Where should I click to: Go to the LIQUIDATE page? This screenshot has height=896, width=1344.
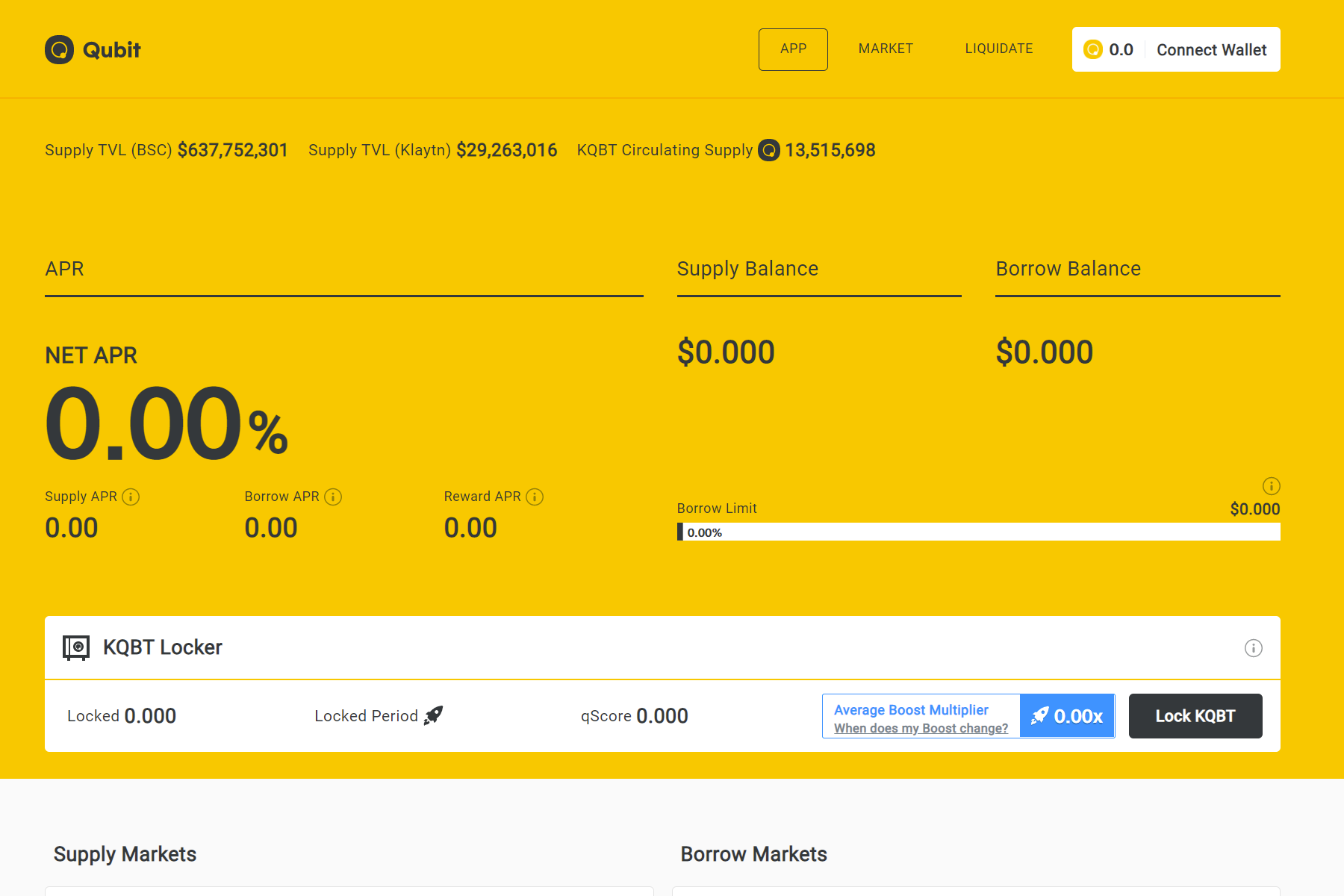998,49
